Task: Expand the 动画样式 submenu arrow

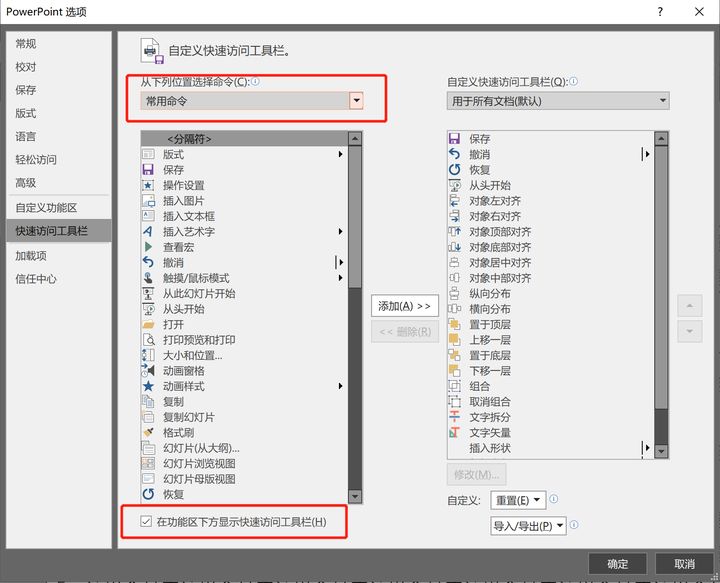Action: tap(340, 387)
